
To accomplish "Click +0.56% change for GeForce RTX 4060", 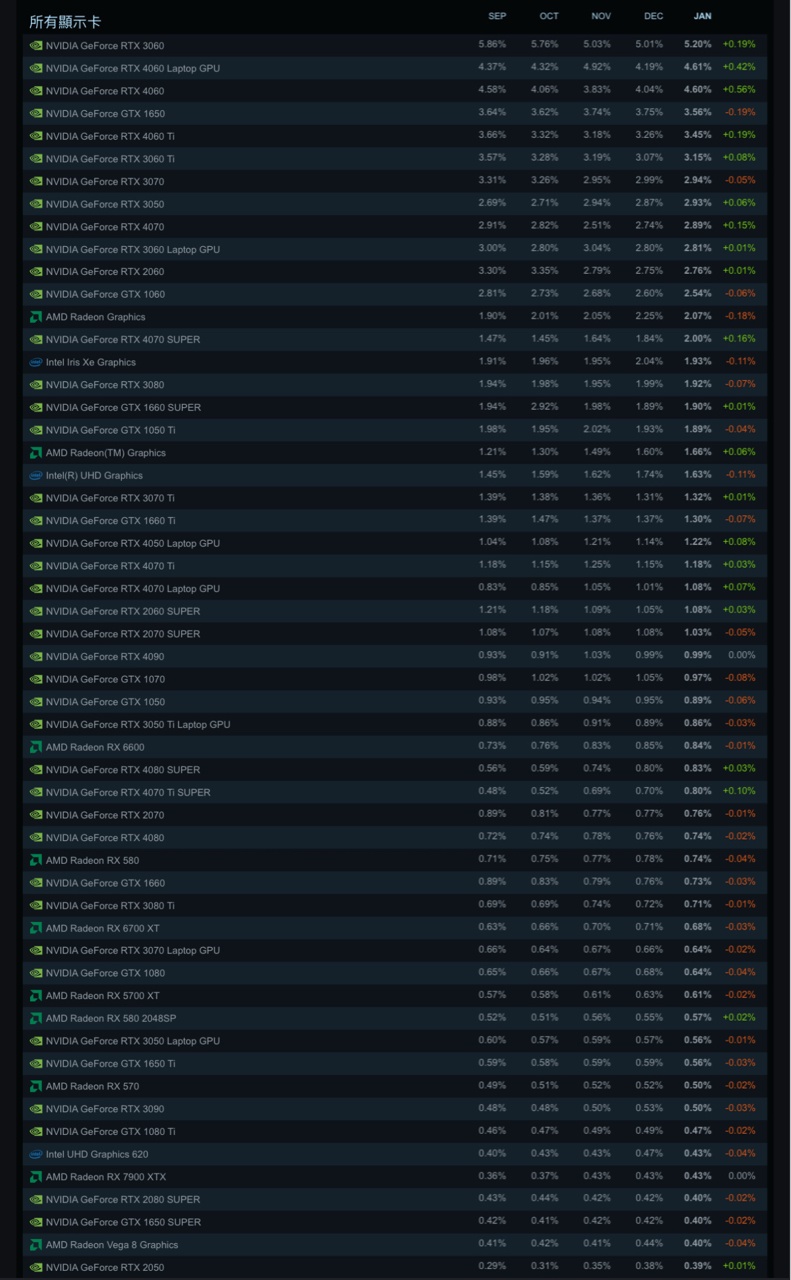I will (739, 89).
